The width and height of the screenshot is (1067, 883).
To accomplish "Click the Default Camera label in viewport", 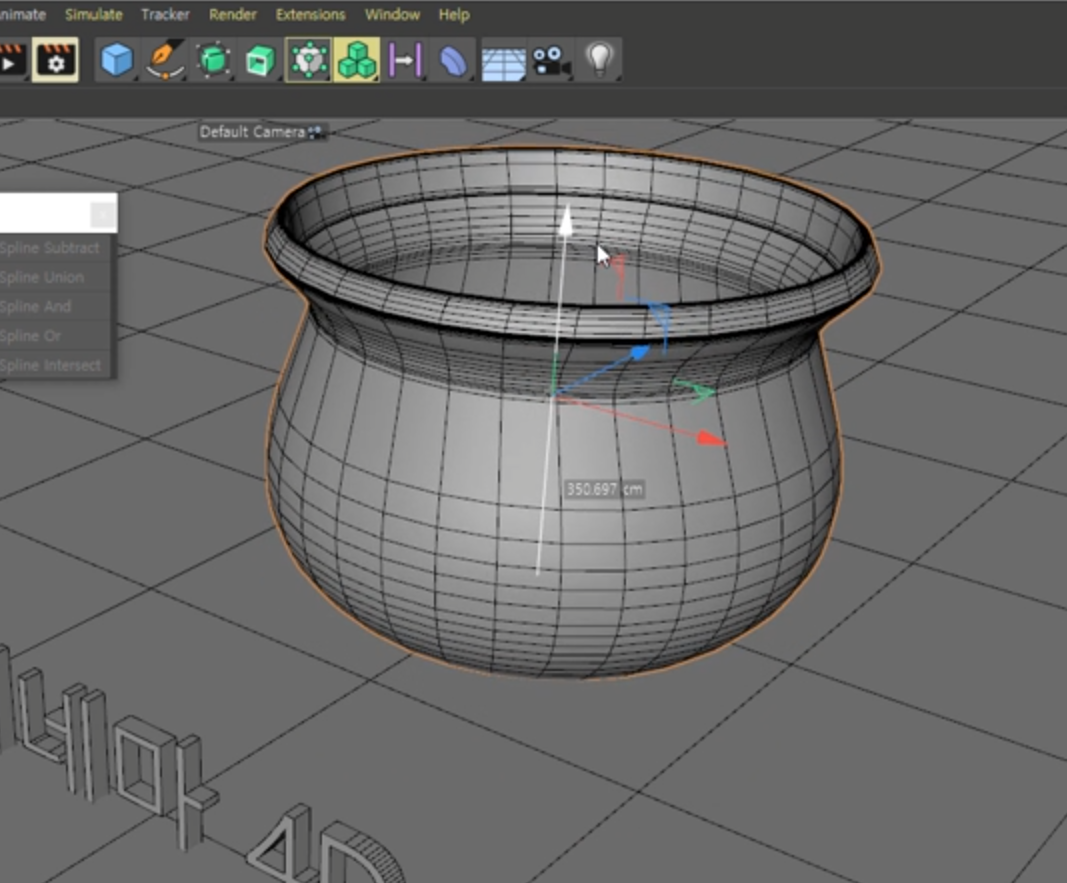I will click(x=252, y=132).
